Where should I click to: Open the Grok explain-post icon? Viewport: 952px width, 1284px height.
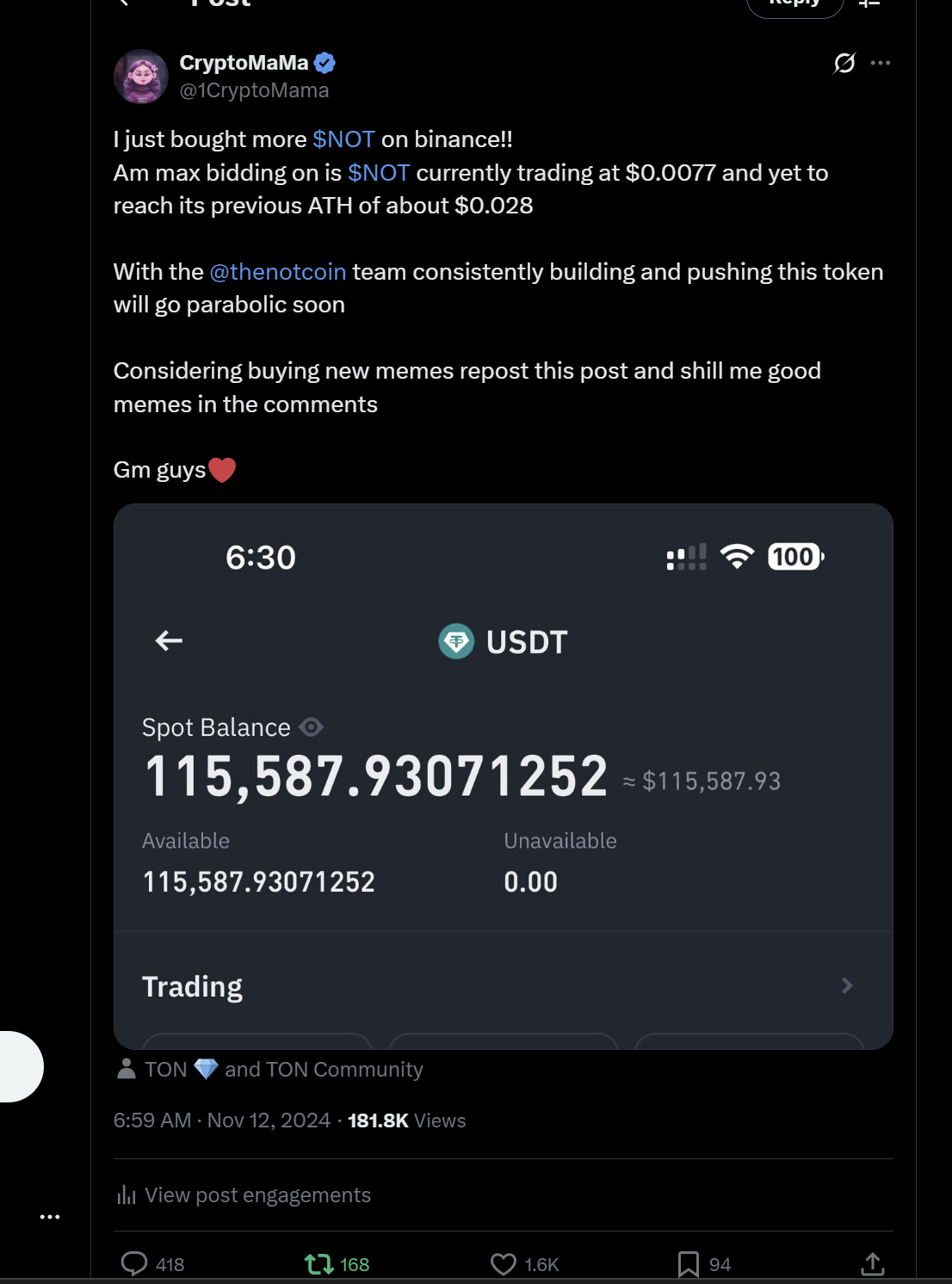(x=844, y=63)
